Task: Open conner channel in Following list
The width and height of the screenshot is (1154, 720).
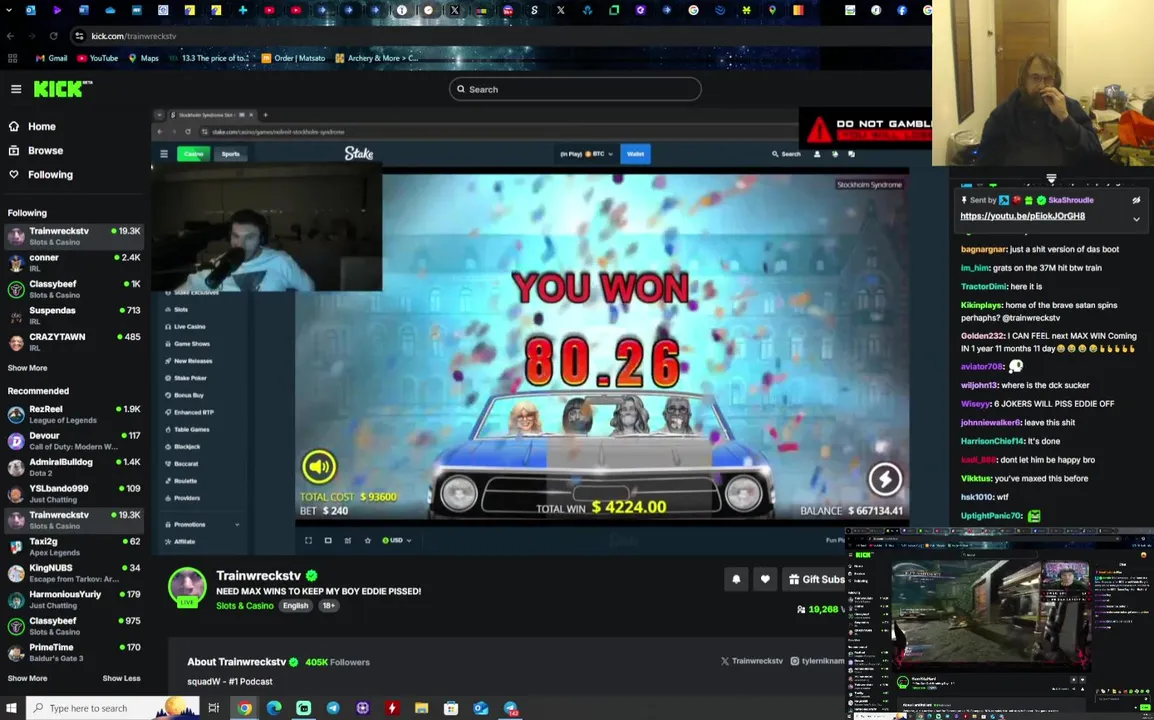Action: (74, 262)
